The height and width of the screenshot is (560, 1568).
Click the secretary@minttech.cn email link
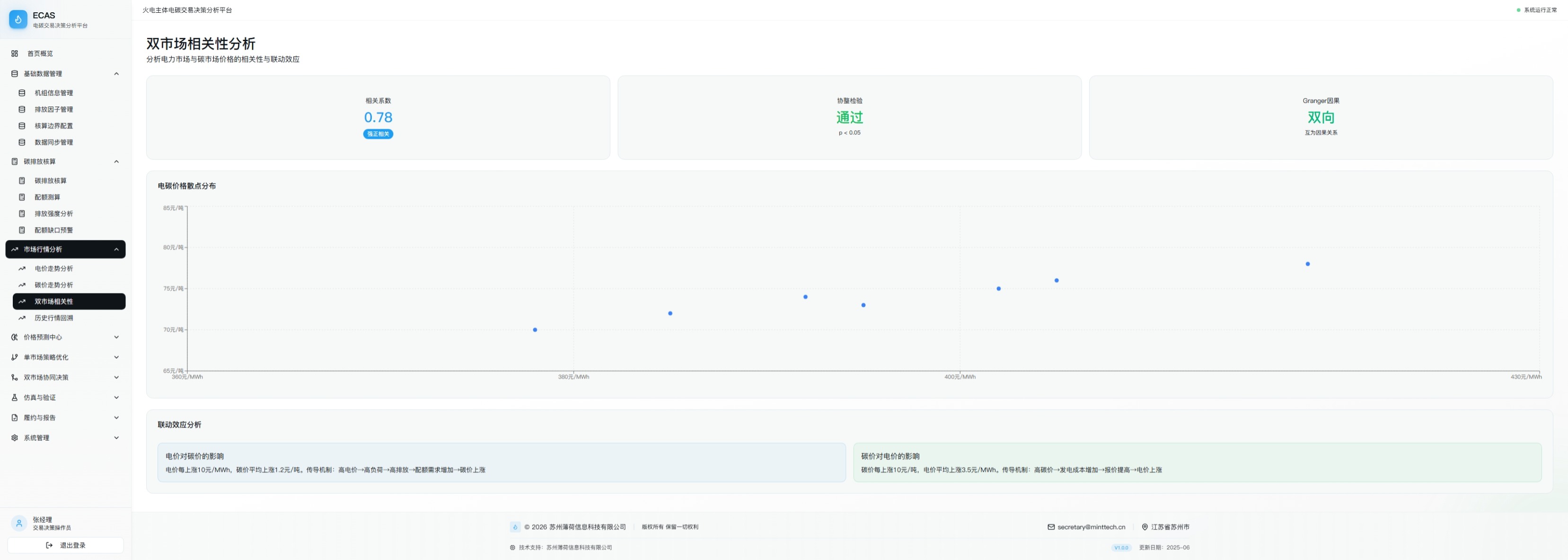(x=1091, y=527)
